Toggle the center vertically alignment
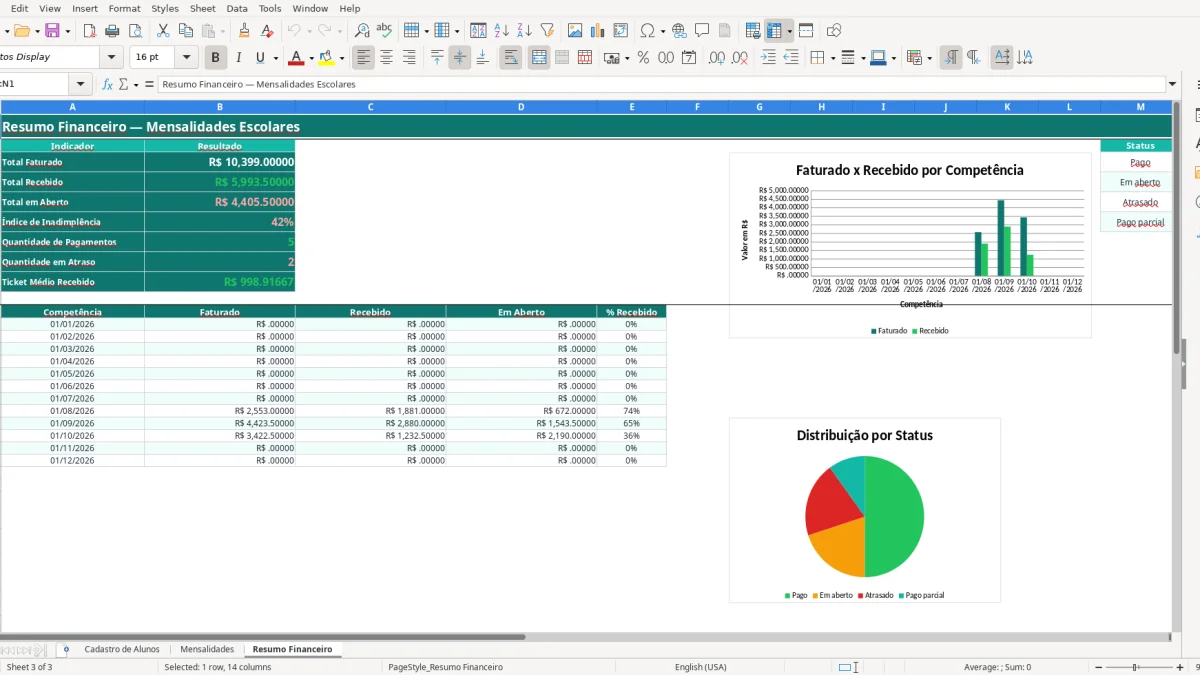Viewport: 1200px width, 675px height. (x=460, y=58)
